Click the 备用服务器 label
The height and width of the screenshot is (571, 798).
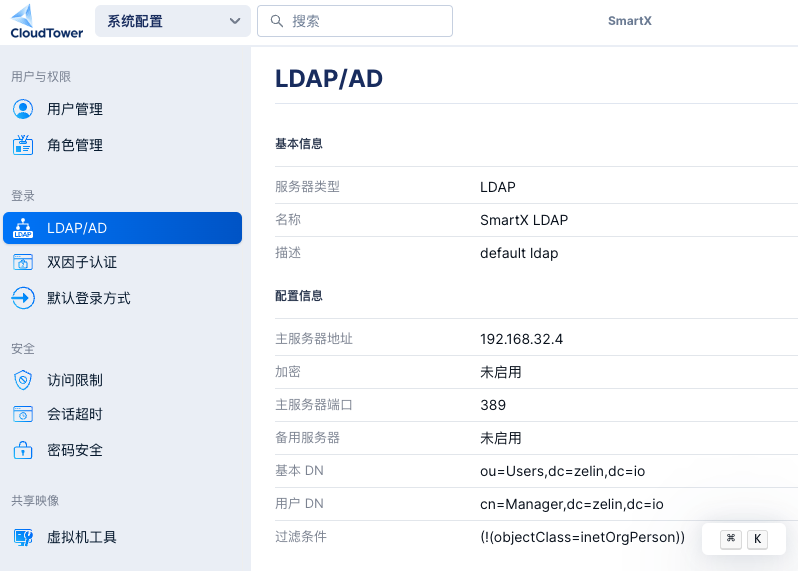point(307,438)
